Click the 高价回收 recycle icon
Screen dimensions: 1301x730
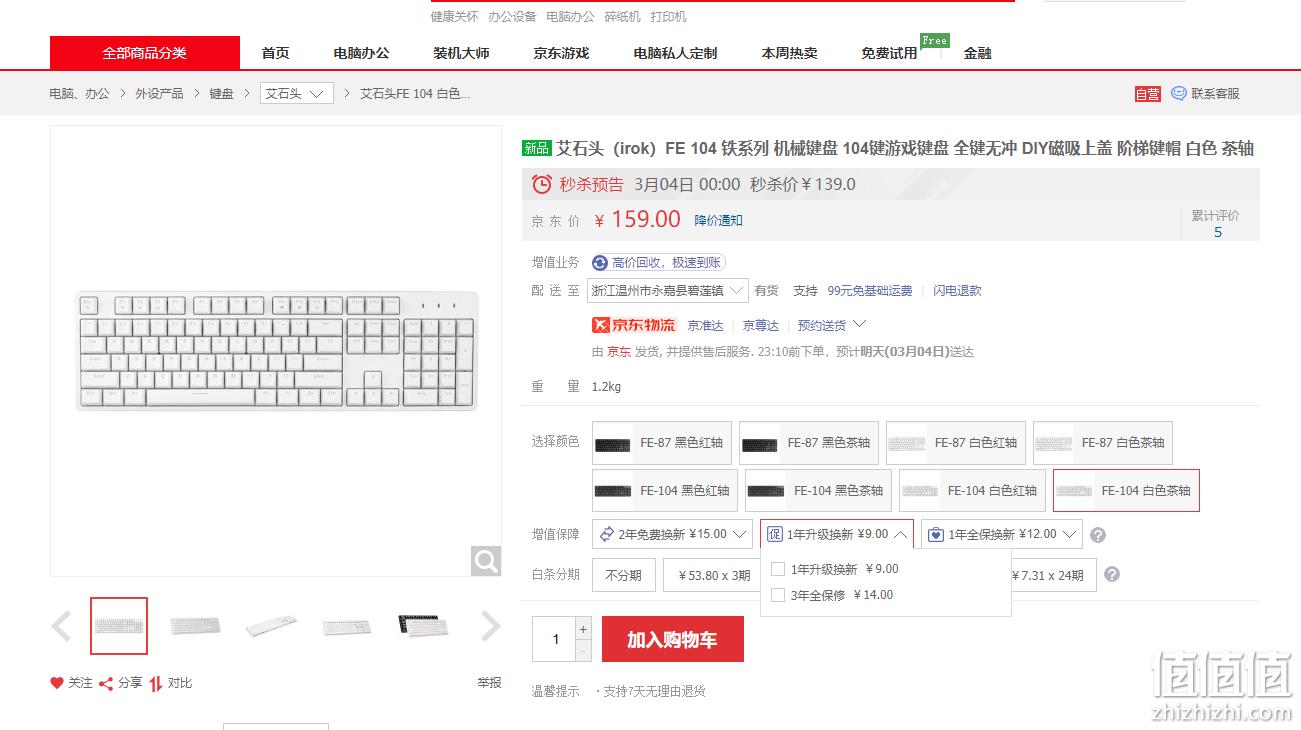pos(600,262)
